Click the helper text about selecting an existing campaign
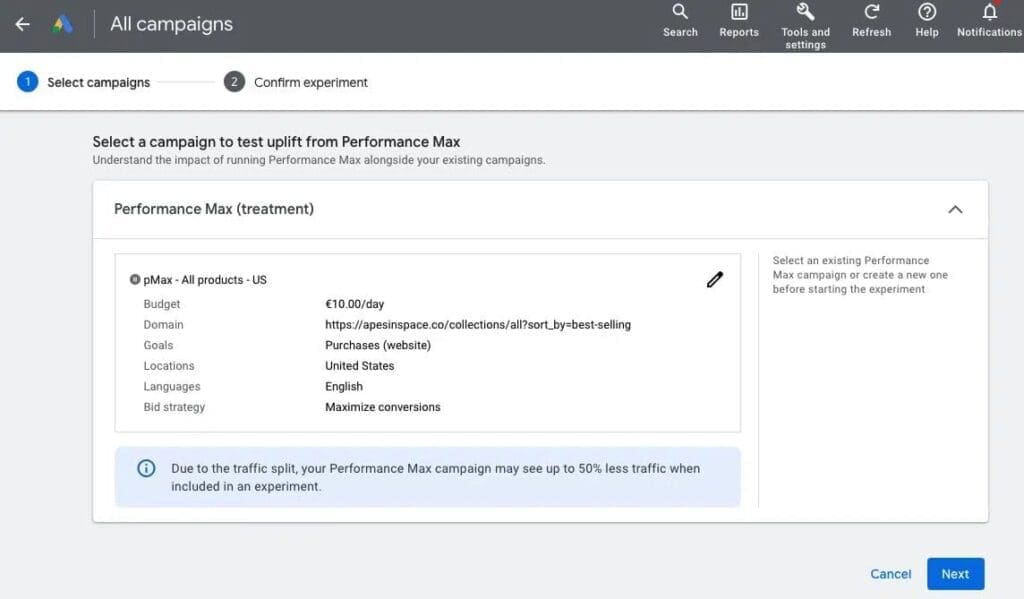The image size is (1024, 599). point(860,275)
